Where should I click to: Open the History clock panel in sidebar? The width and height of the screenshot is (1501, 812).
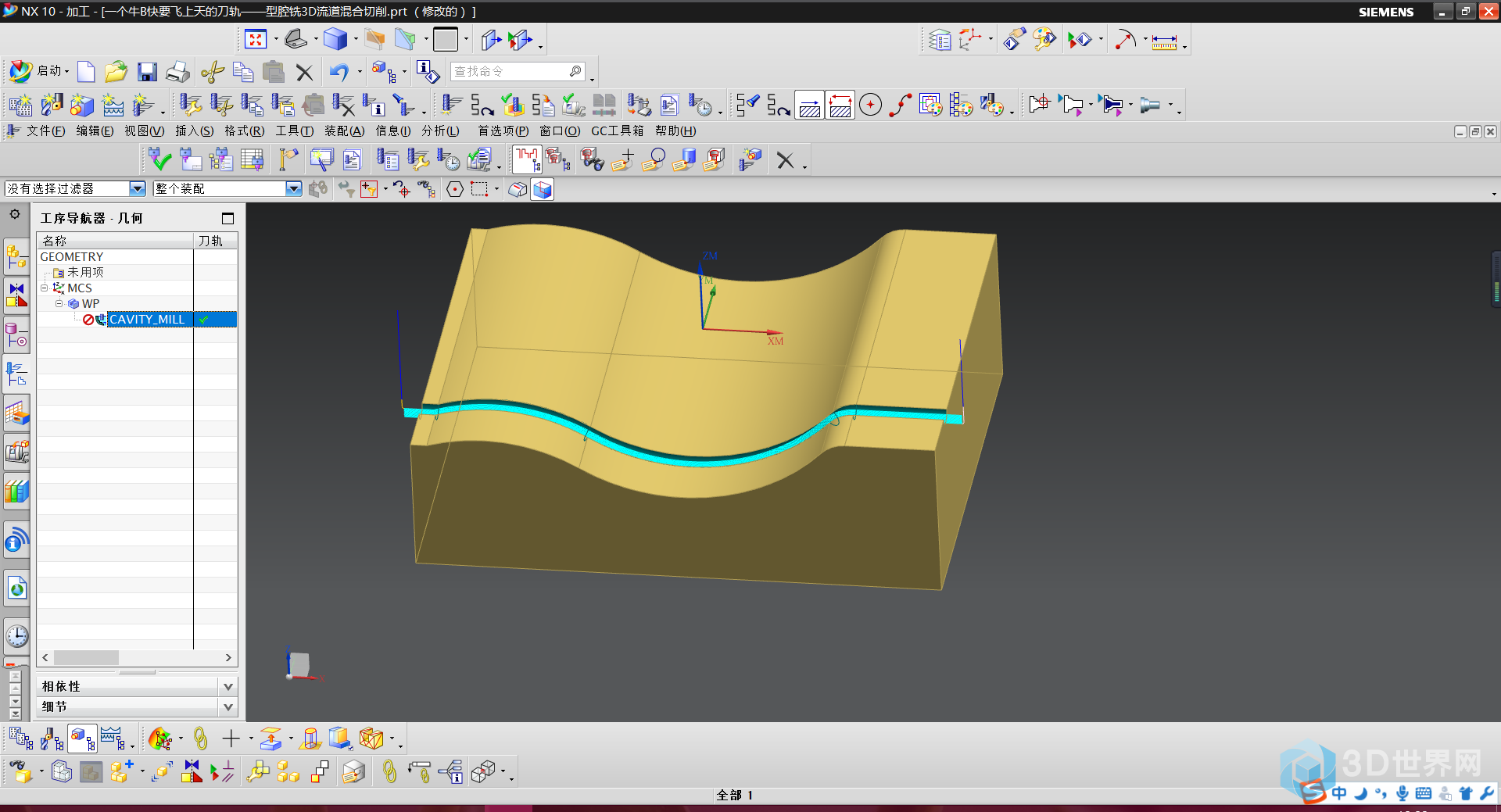click(x=17, y=636)
